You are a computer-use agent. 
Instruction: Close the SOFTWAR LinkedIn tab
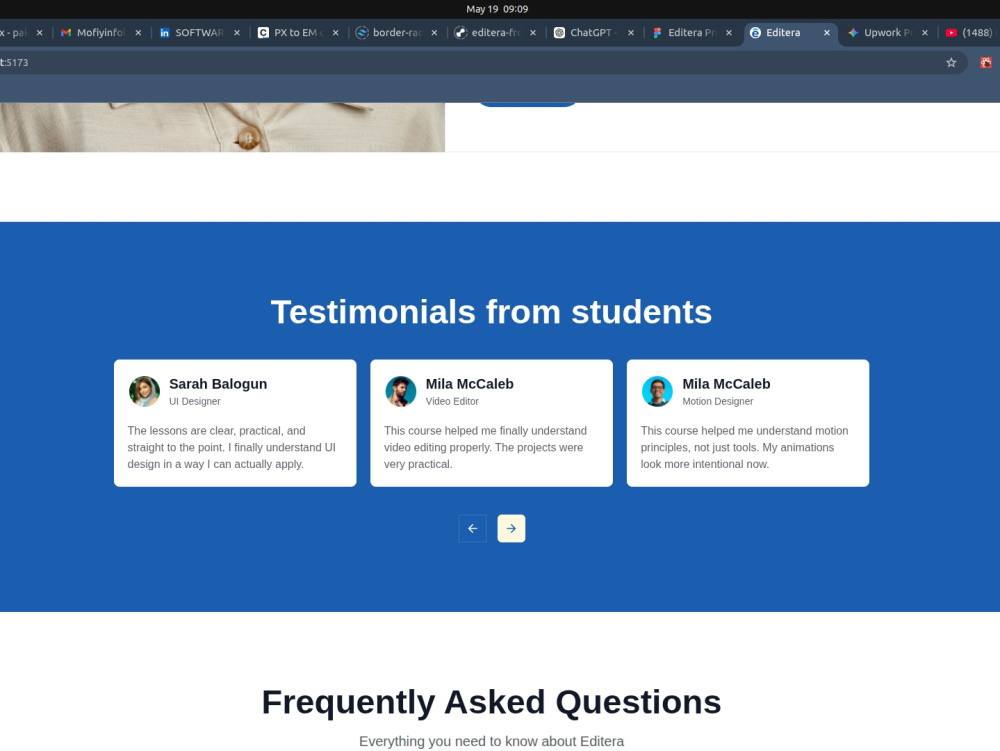[237, 33]
